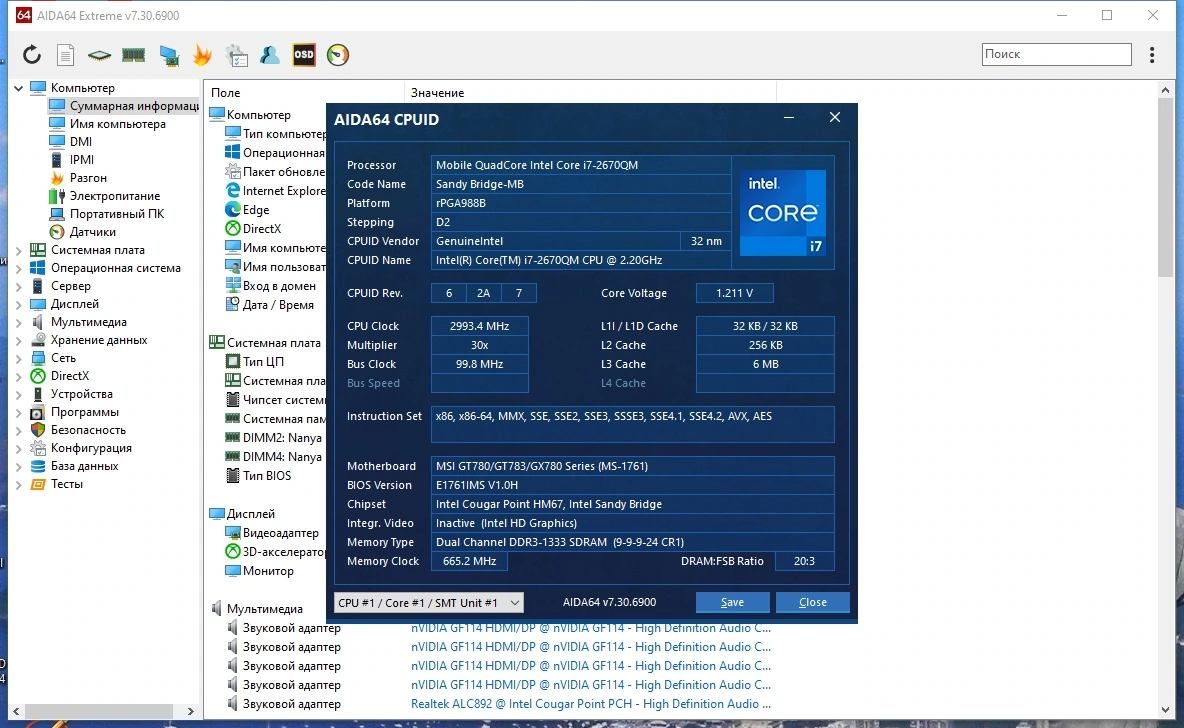Click the blue user silhouette toolbar icon

pyautogui.click(x=270, y=54)
